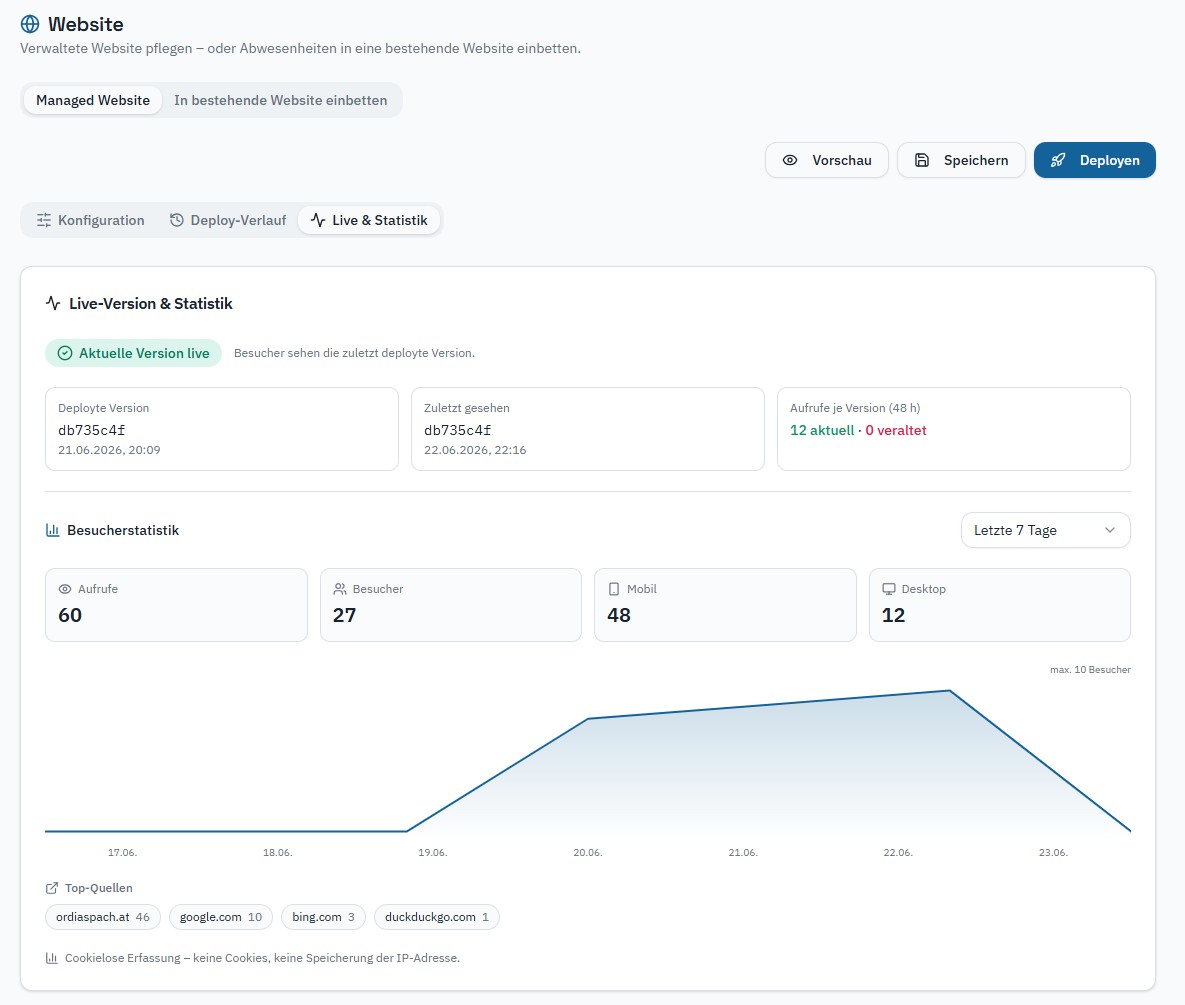Click the timestamp 21.06.2026, 20:09
The height and width of the screenshot is (1005, 1185).
tap(109, 450)
